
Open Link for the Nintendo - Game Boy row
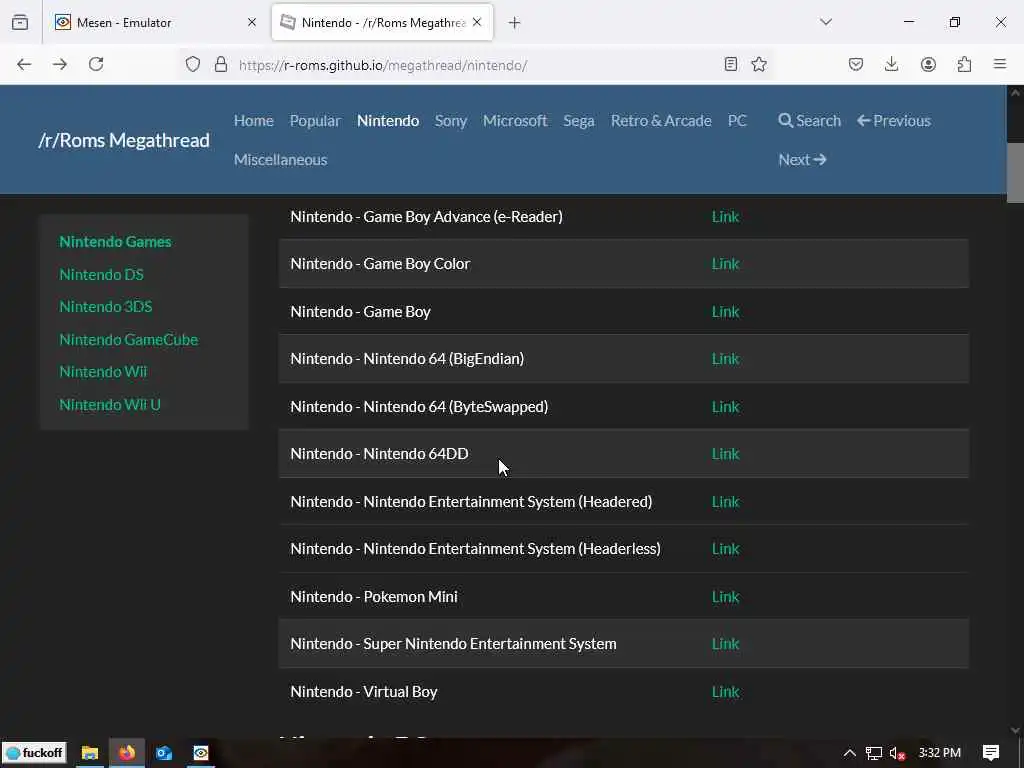(725, 312)
